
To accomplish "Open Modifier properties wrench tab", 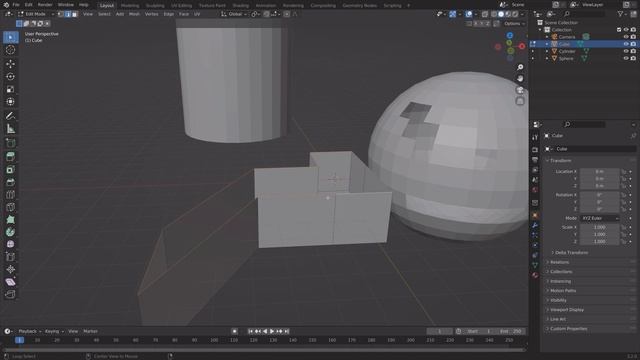I will 535,225.
